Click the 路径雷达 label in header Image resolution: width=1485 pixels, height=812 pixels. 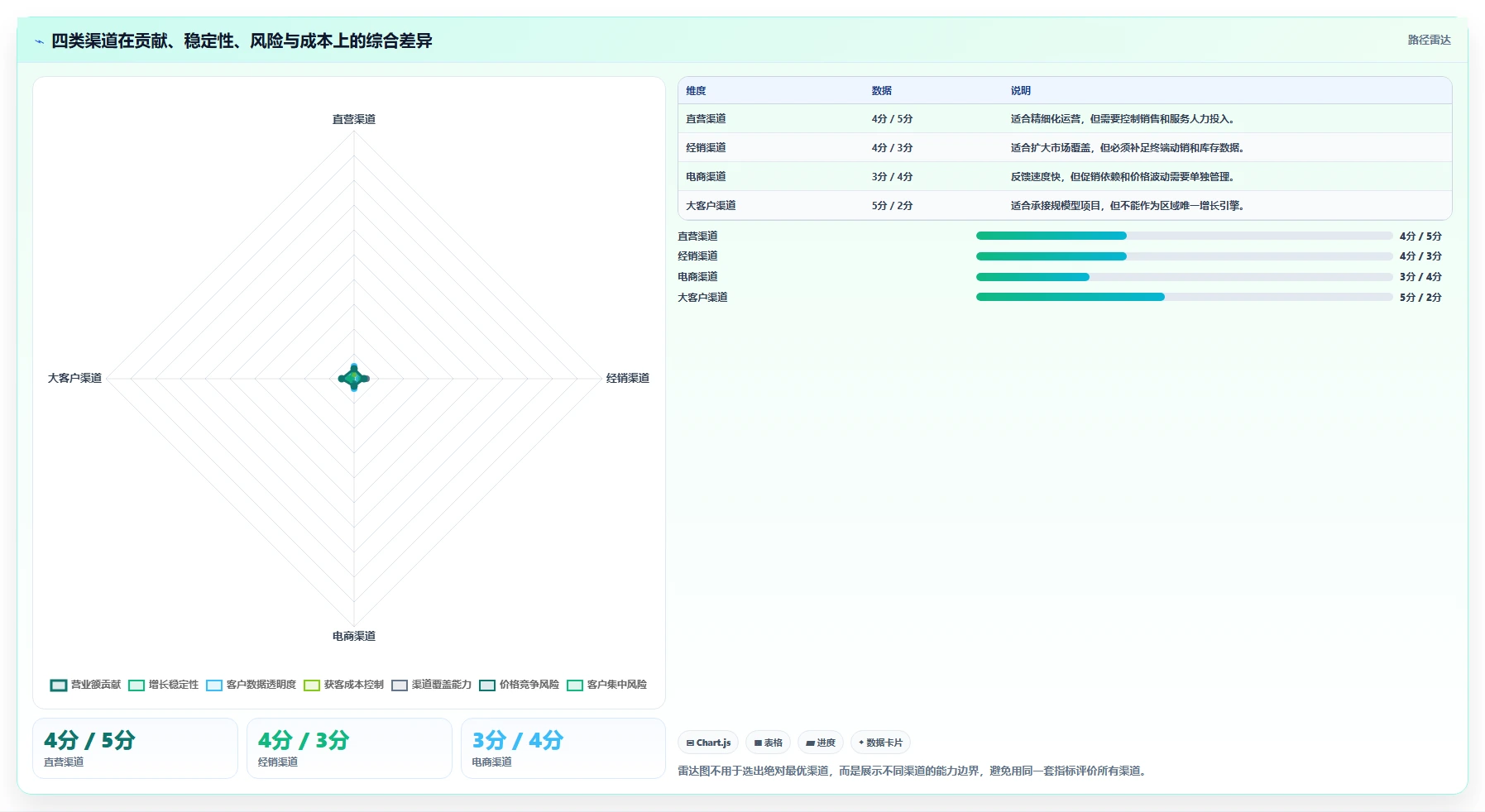click(x=1430, y=40)
